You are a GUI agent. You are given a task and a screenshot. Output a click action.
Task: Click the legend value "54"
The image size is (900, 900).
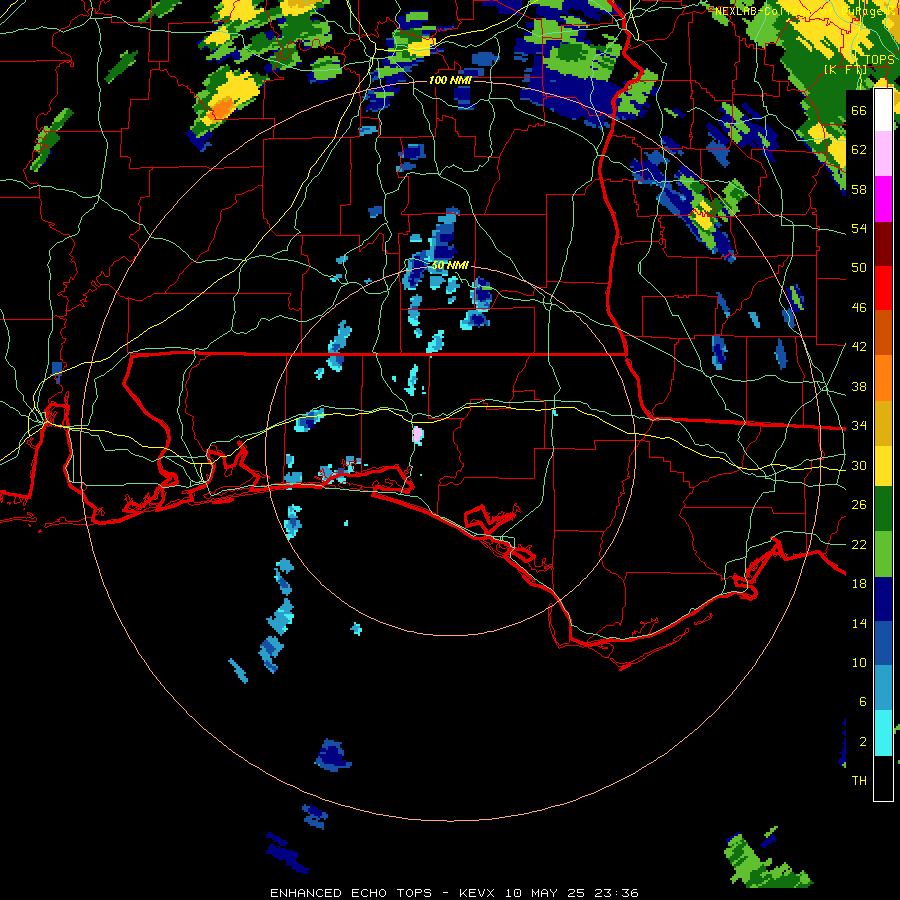click(859, 228)
